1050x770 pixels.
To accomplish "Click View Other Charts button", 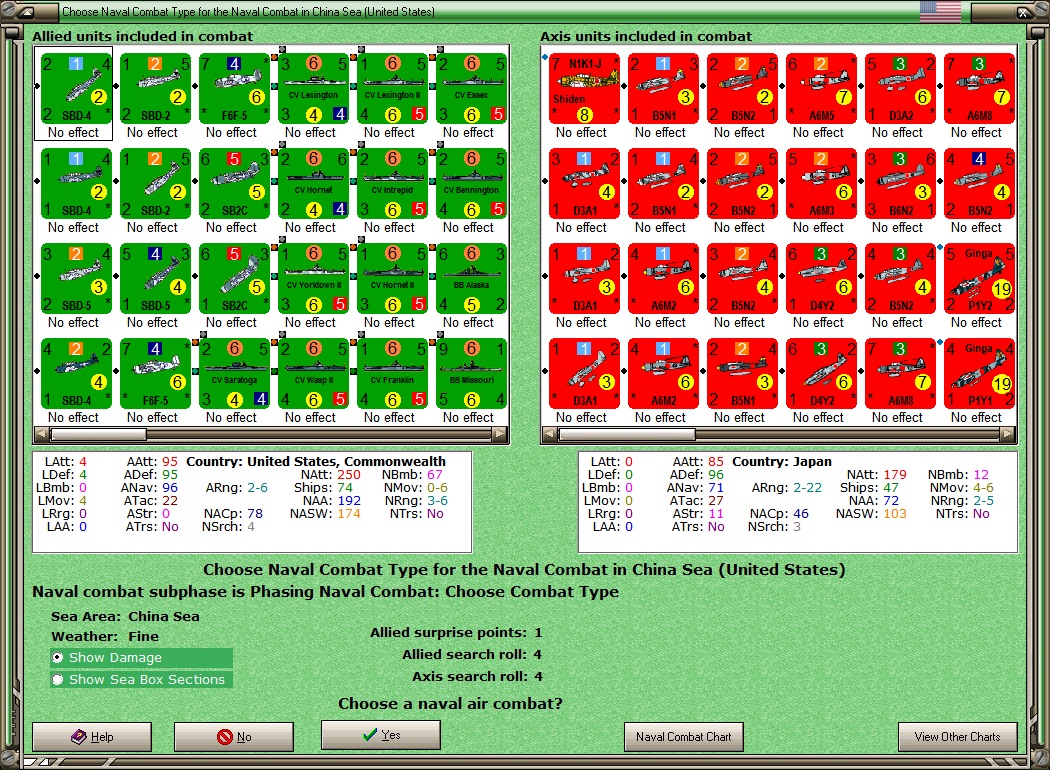I will 958,737.
